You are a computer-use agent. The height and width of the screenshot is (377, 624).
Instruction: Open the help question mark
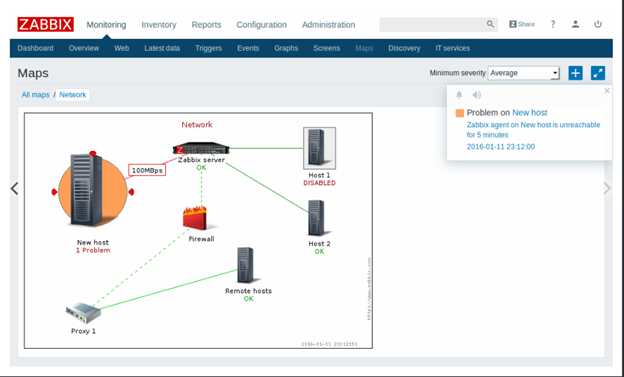553,24
